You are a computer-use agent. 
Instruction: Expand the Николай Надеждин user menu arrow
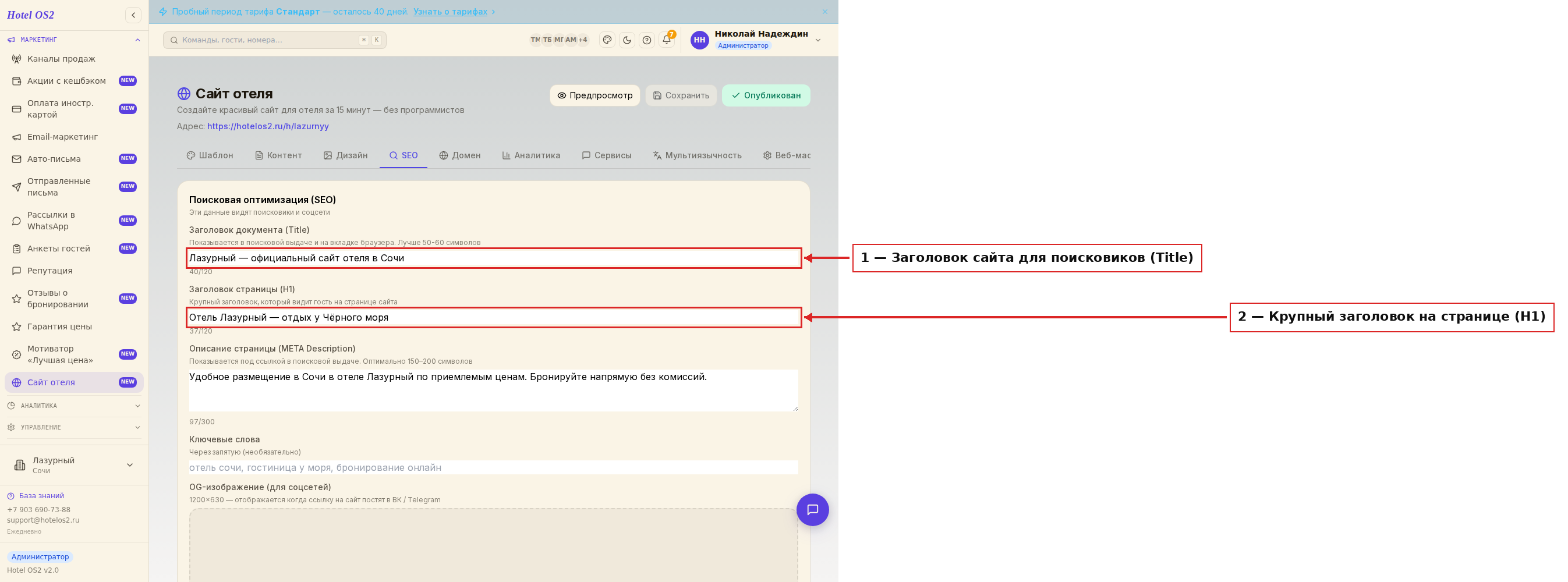(818, 40)
